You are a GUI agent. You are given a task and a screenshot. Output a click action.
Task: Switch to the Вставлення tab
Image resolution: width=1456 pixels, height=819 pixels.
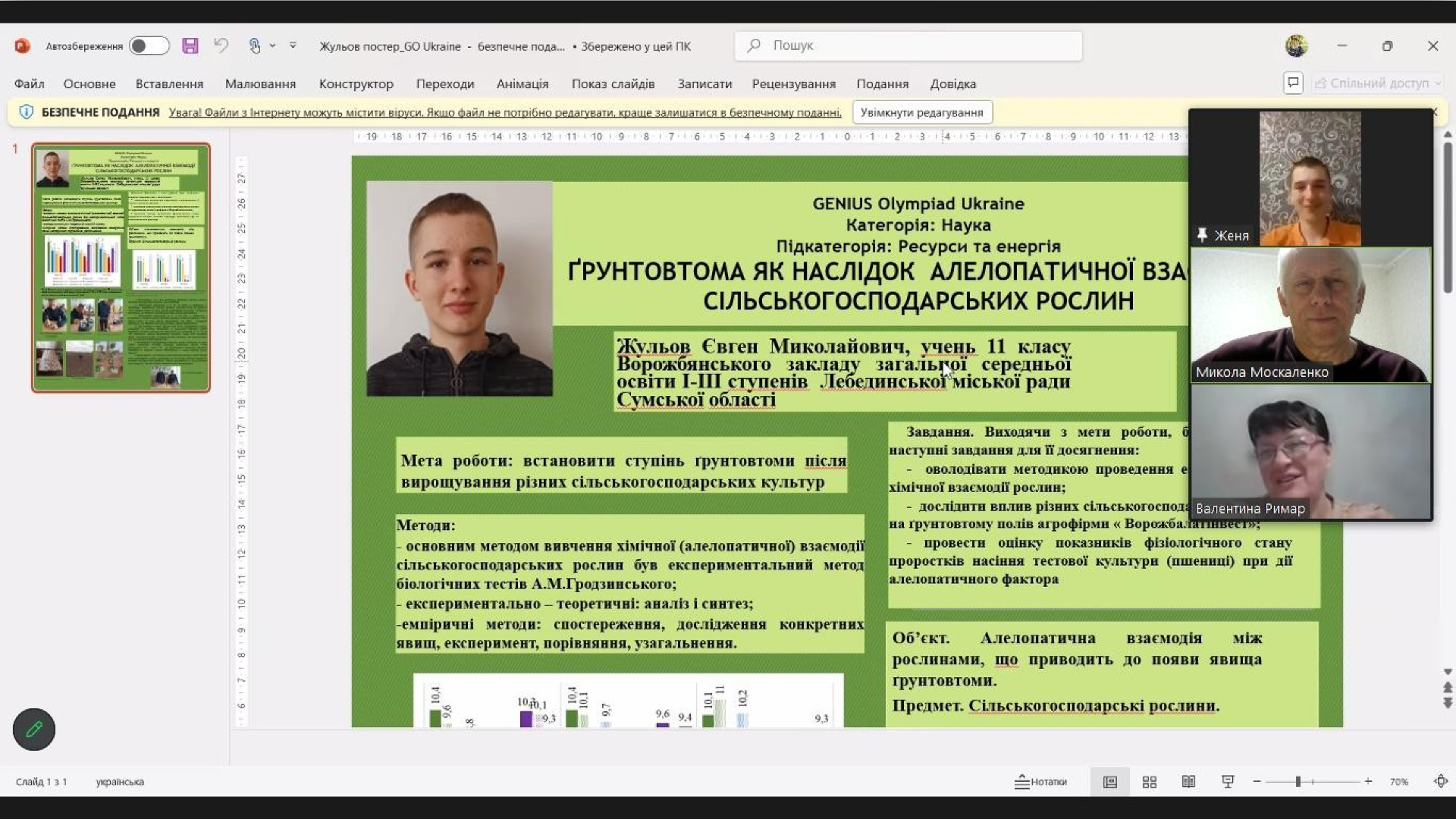[169, 83]
